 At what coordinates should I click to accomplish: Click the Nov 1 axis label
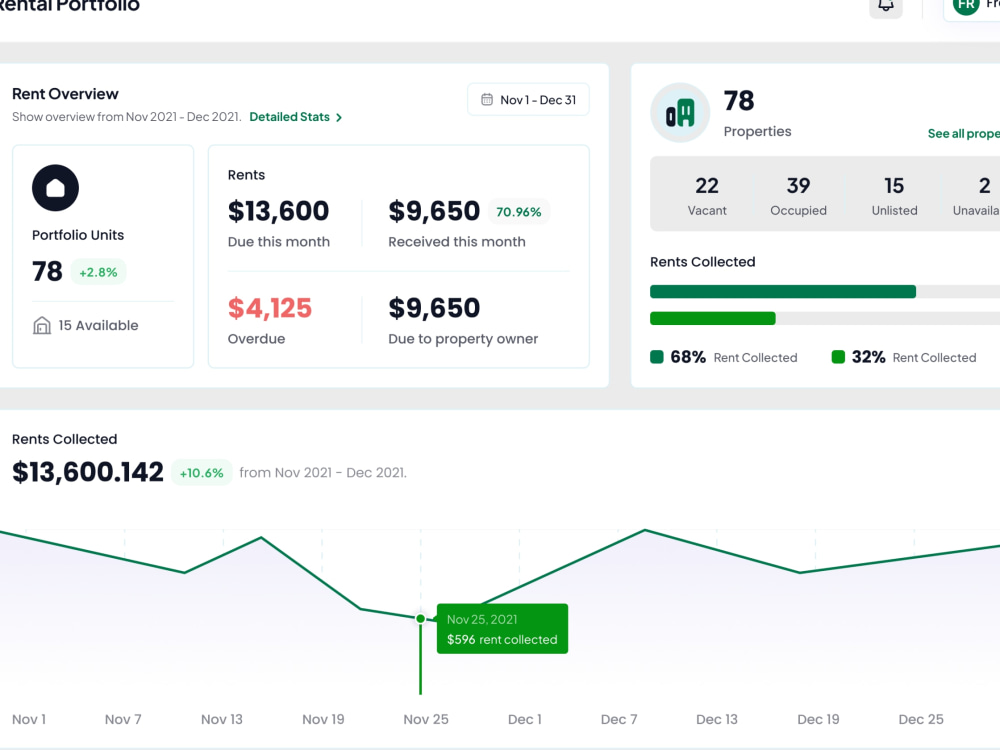[x=29, y=719]
